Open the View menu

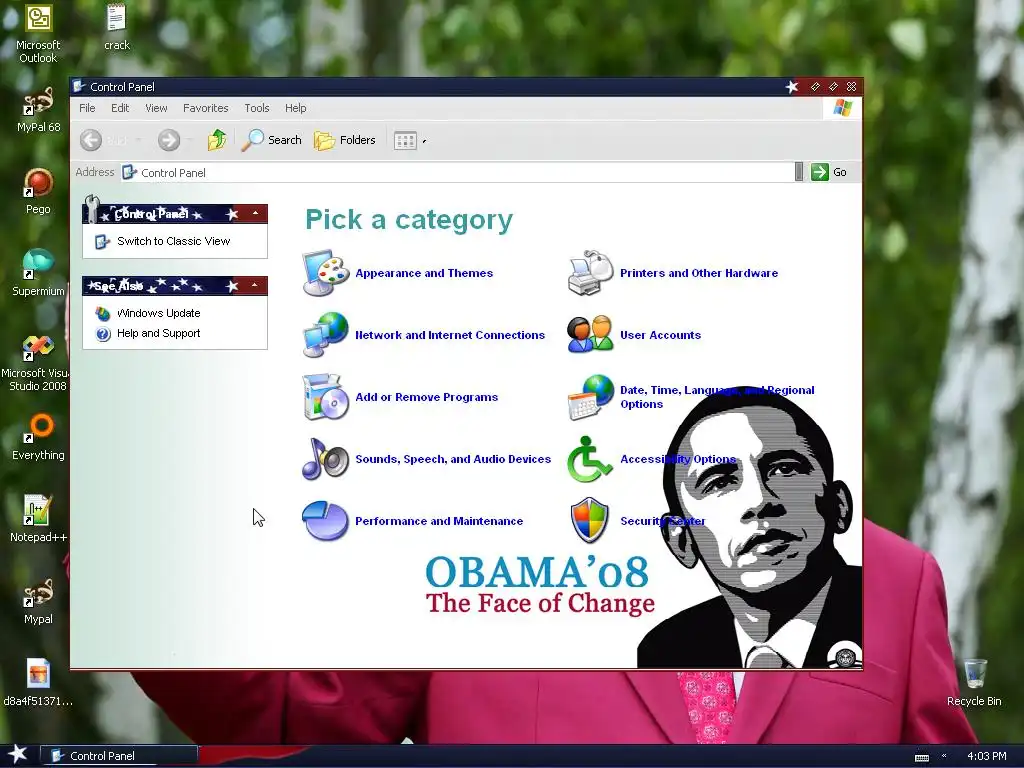tap(156, 108)
